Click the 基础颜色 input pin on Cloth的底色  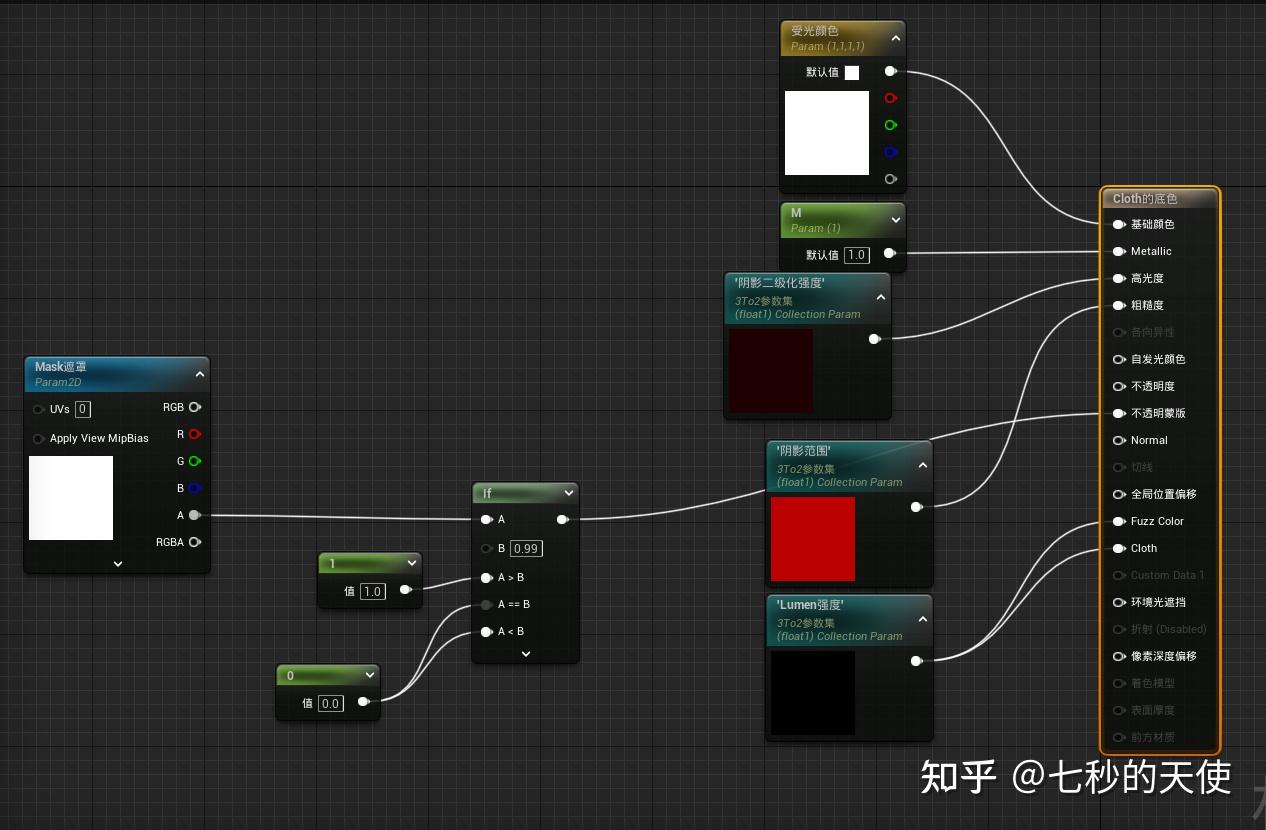pos(1120,224)
